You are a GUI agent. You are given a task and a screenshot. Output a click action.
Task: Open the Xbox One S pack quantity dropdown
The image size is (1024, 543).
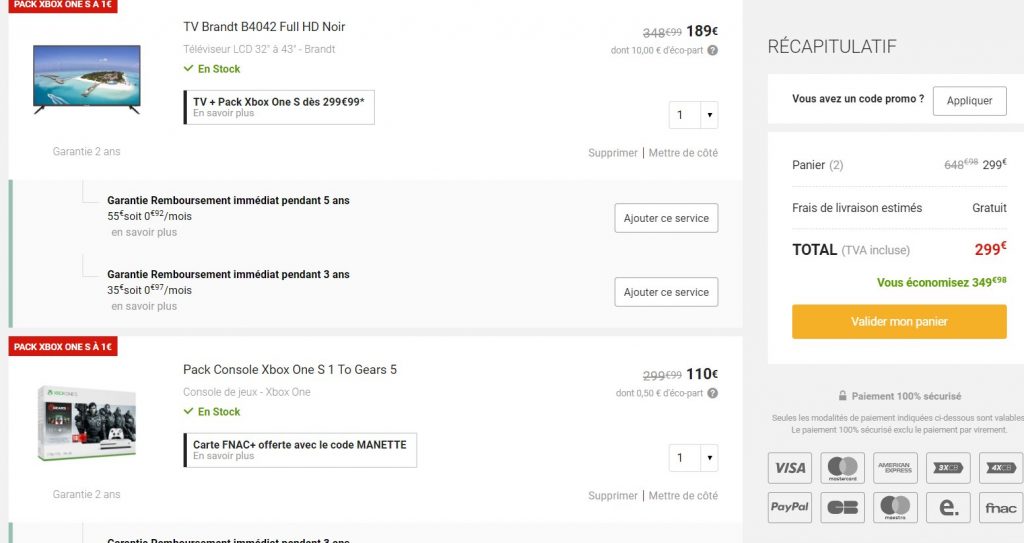[693, 458]
